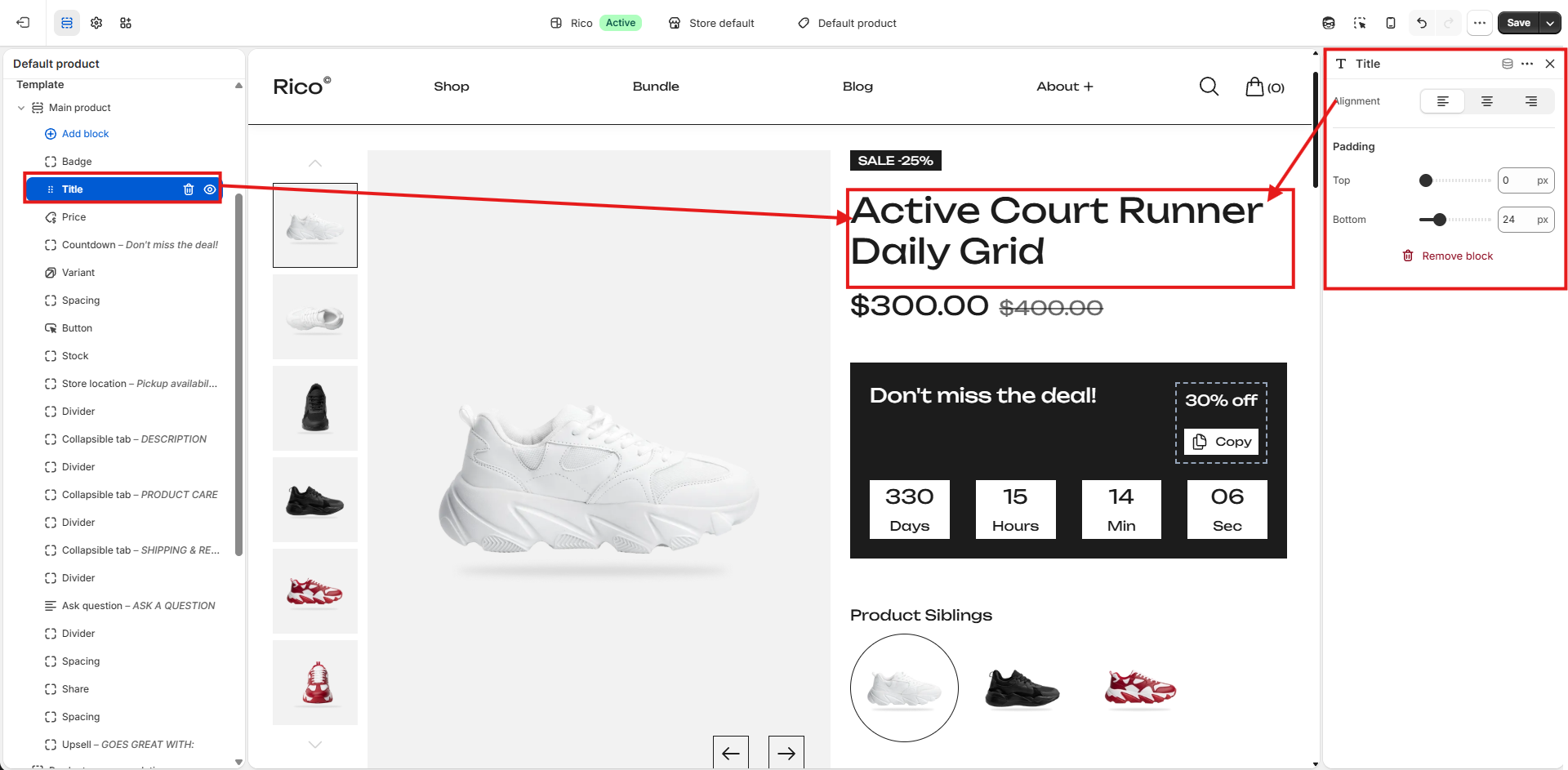
Task: Open the Default product template selector
Action: [847, 23]
